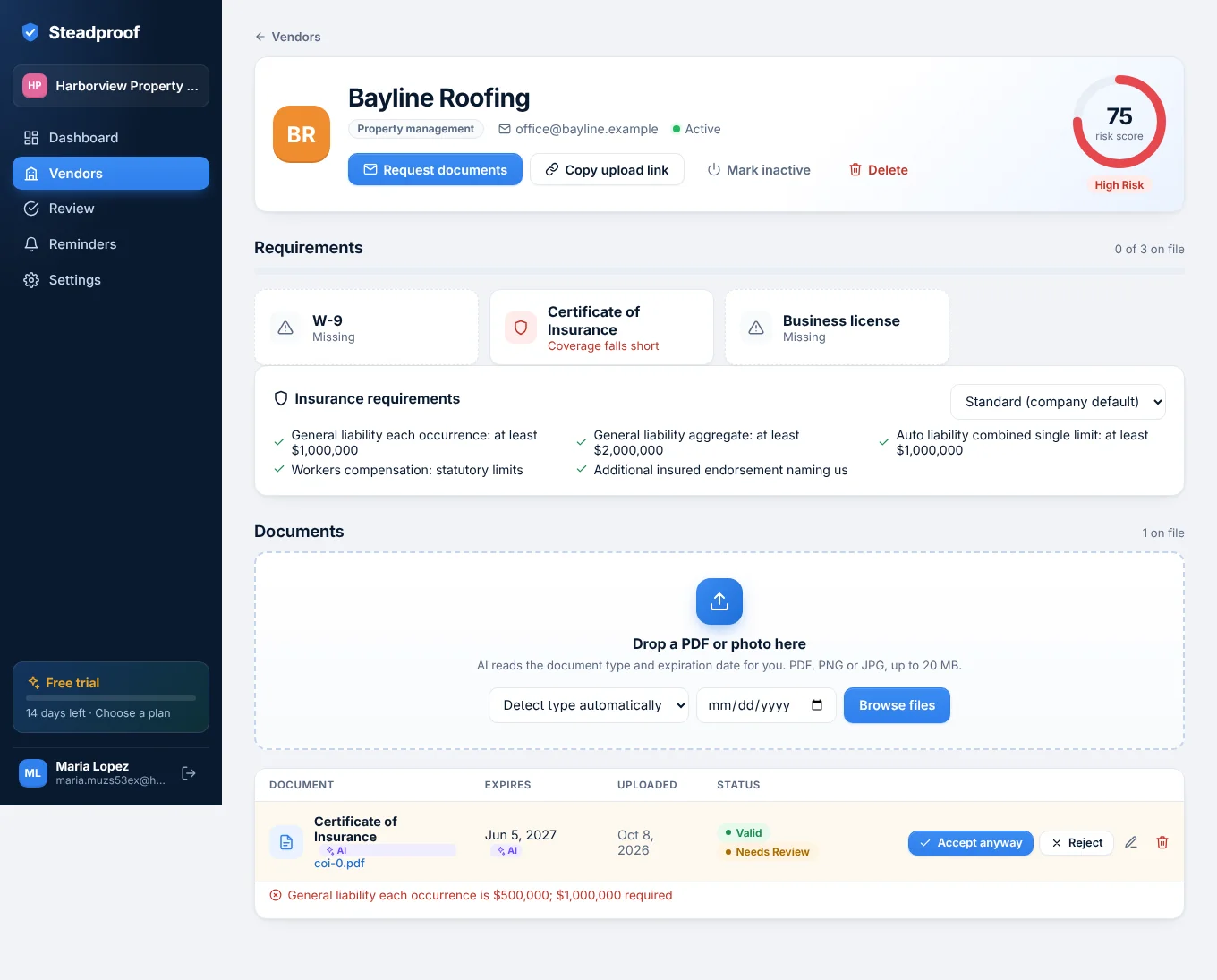Click the 75 risk score gauge
Screen dimensions: 1217x980
point(1119,122)
